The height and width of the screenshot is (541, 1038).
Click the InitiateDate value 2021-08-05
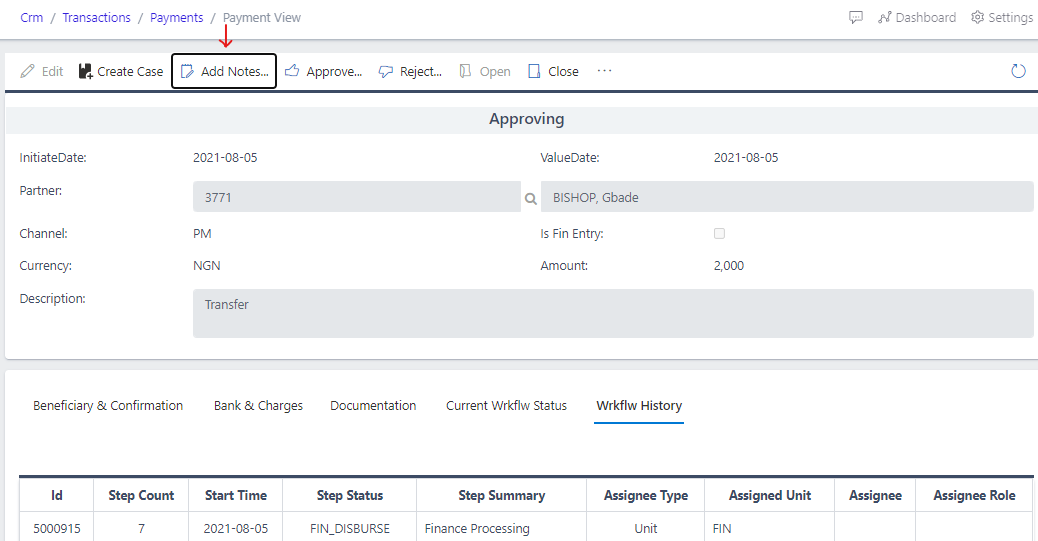[225, 158]
